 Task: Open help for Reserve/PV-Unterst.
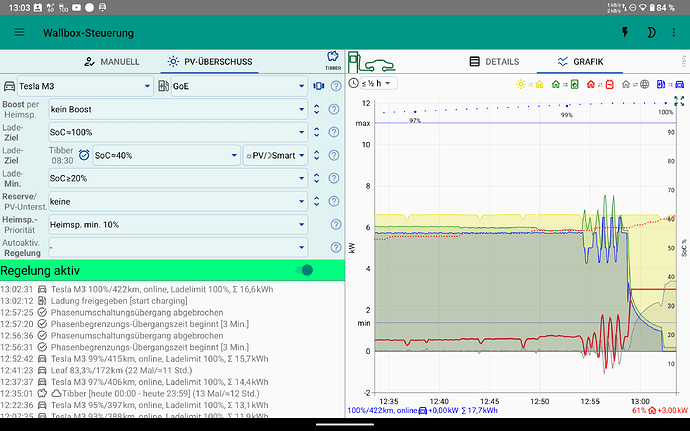[334, 201]
